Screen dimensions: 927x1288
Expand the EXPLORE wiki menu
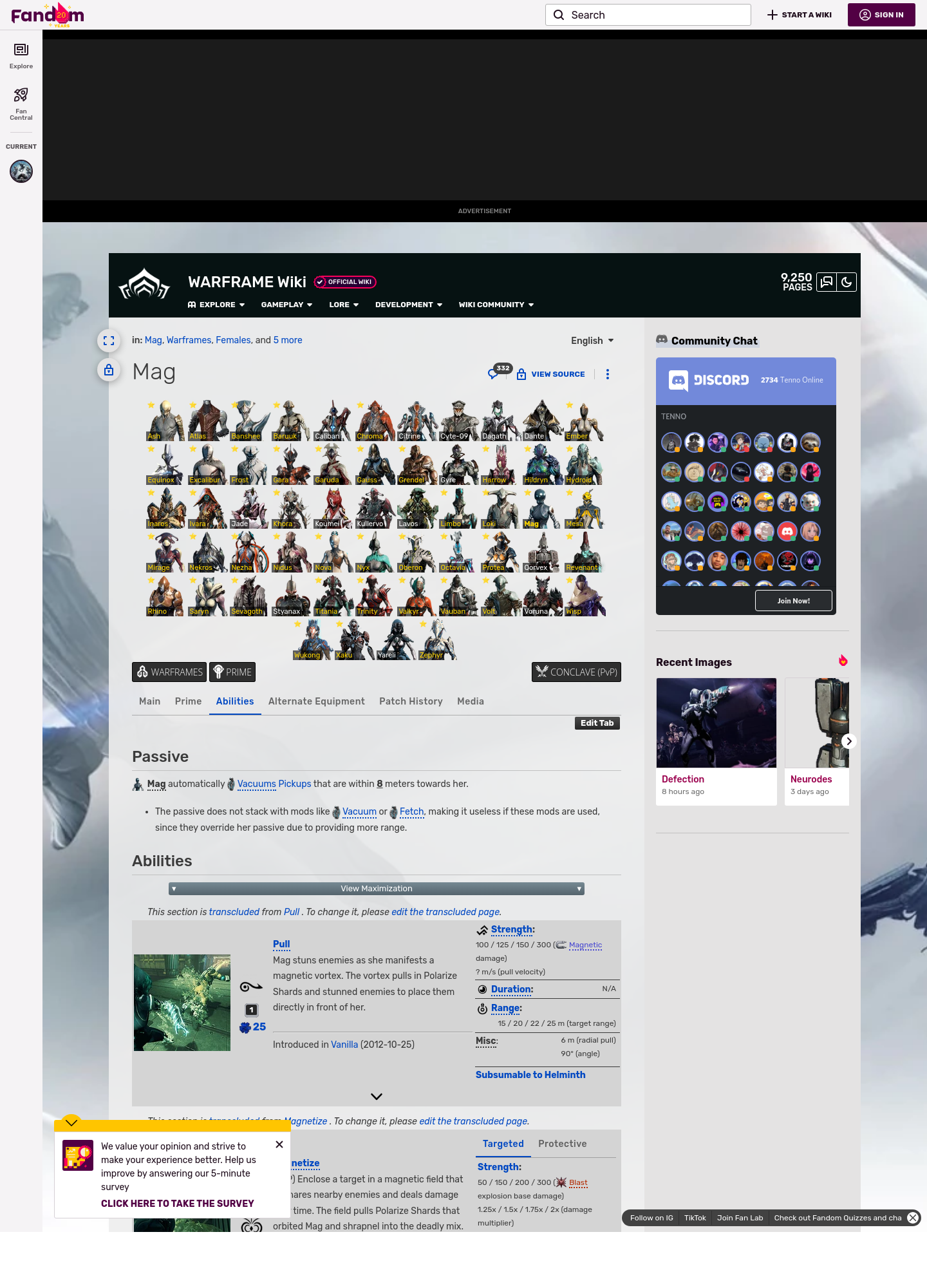click(x=216, y=305)
